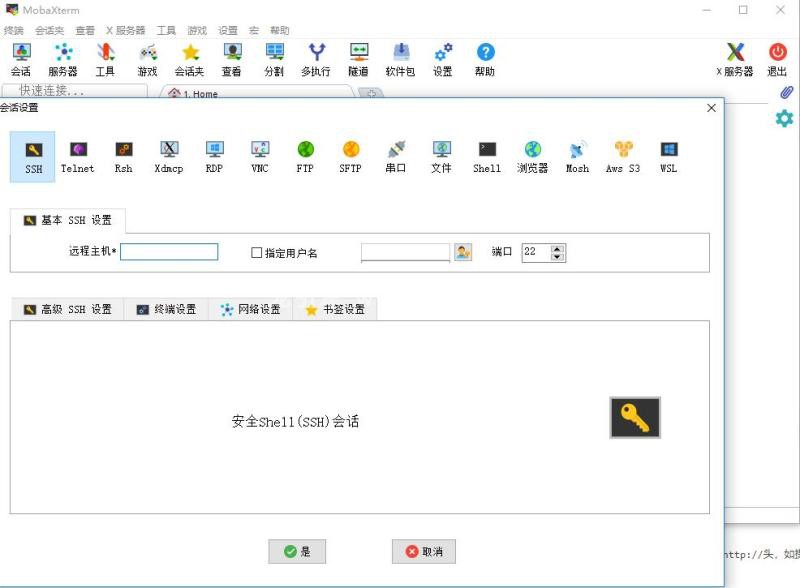Pick the serial port (串口) session
Image resolution: width=800 pixels, height=588 pixels.
click(x=396, y=157)
